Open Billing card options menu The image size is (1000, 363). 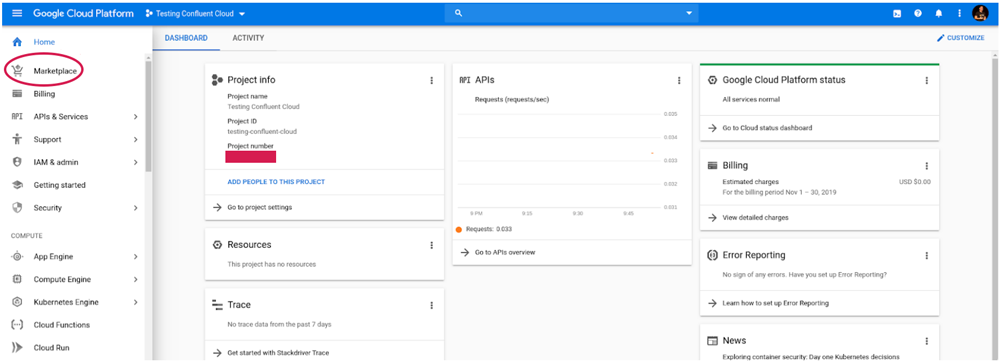(x=927, y=166)
